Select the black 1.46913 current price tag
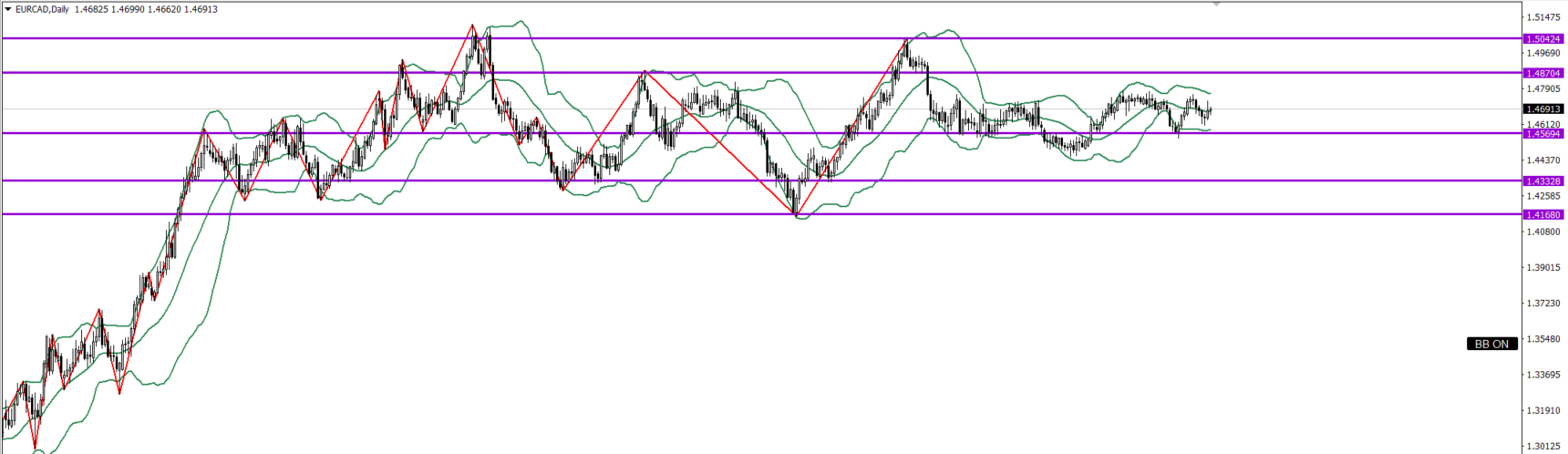Screen dimensions: 1568x454 (1543, 108)
